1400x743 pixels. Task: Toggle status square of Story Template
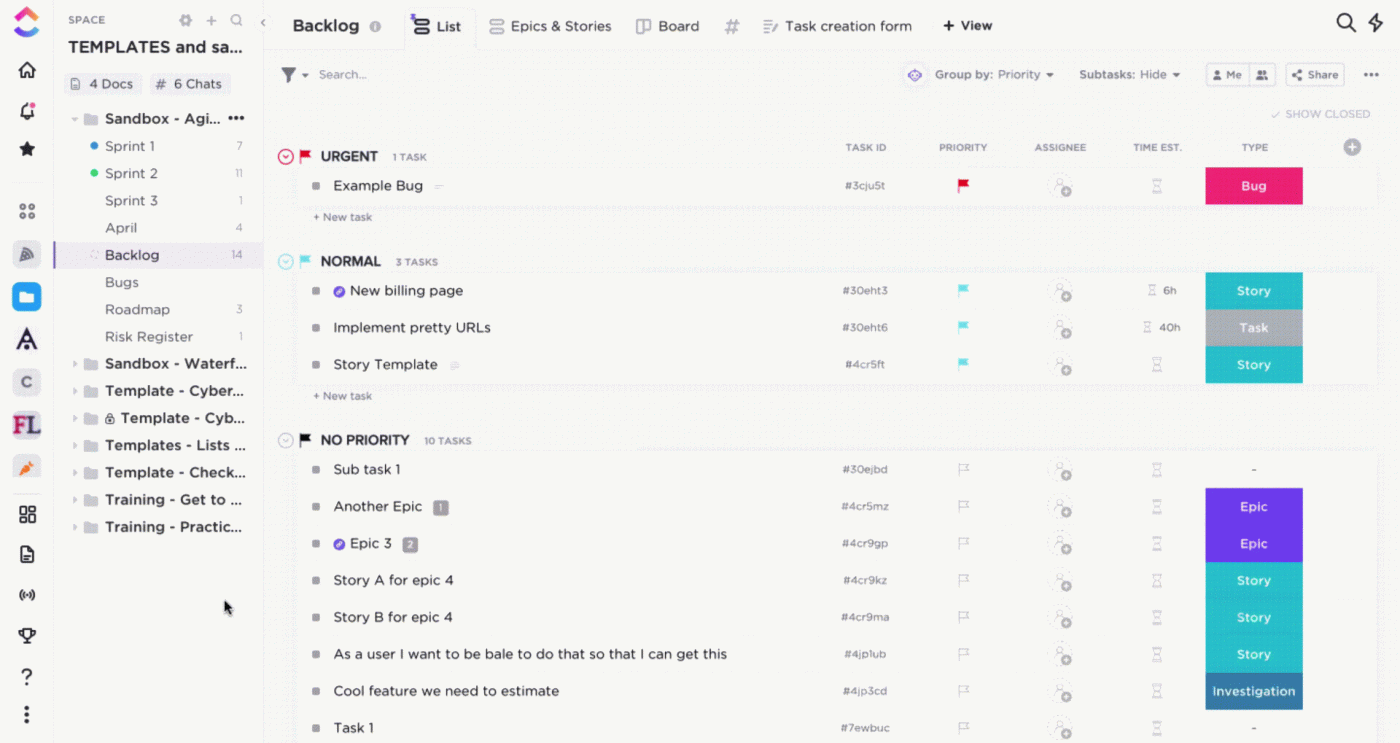[x=316, y=365]
